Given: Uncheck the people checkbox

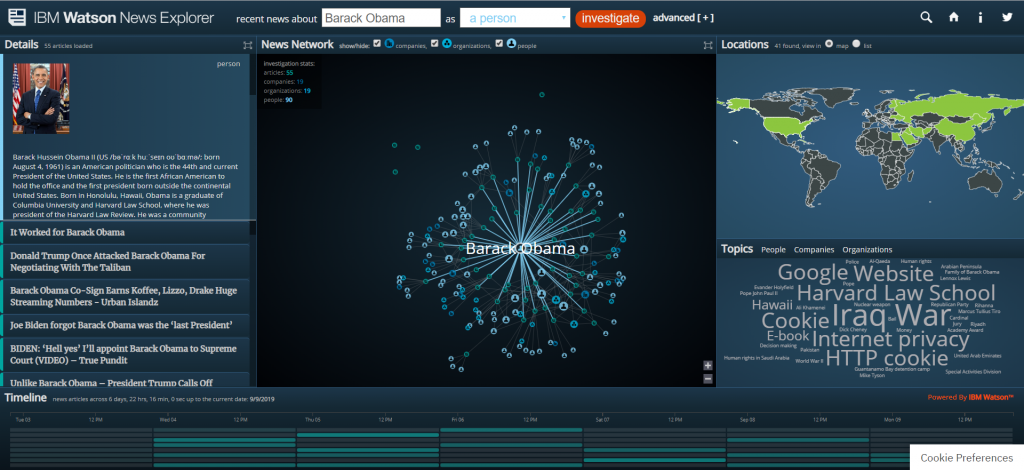Looking at the screenshot, I should [x=499, y=44].
